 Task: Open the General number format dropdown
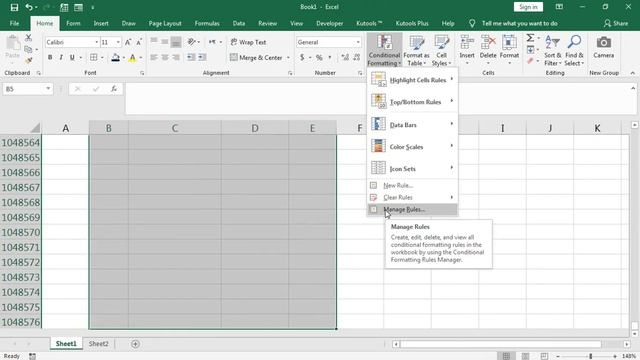coord(358,42)
